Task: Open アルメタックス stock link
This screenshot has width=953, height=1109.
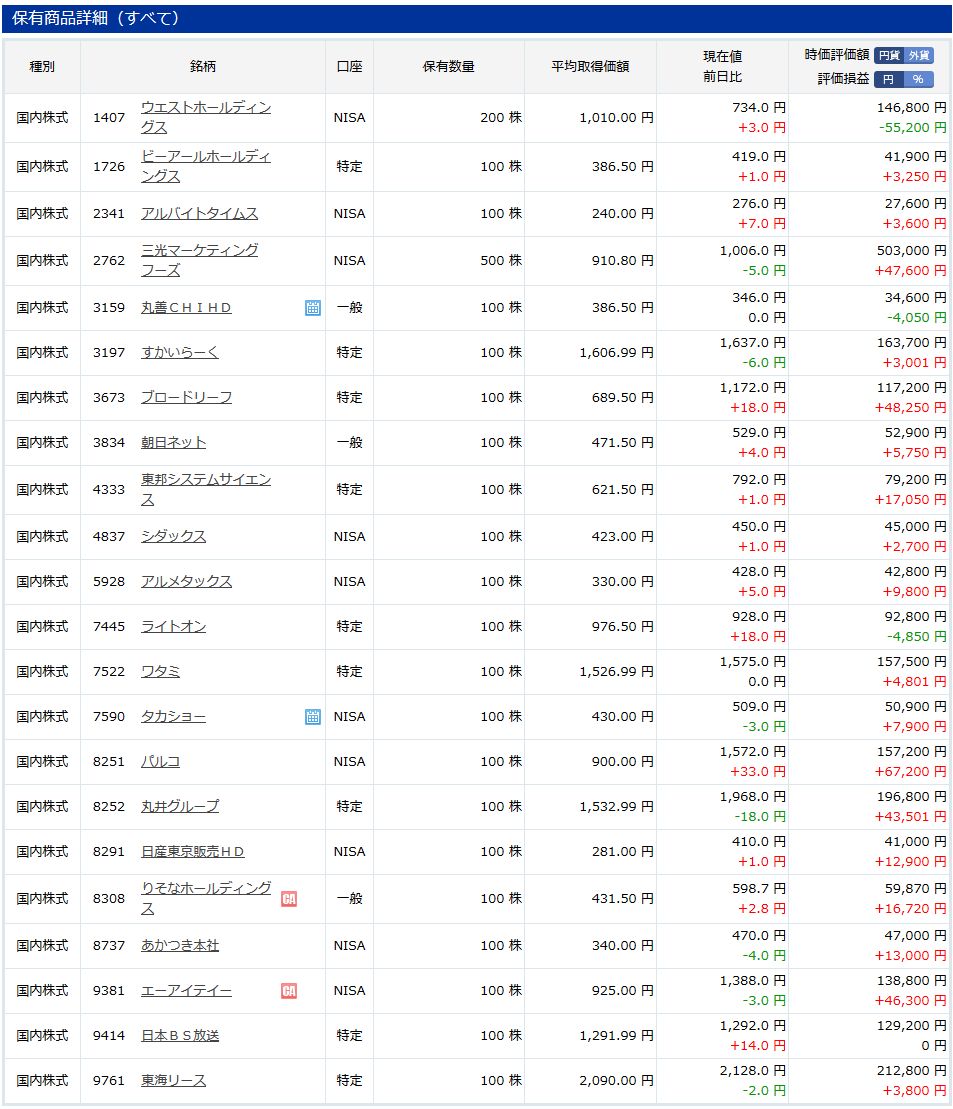Action: (186, 581)
